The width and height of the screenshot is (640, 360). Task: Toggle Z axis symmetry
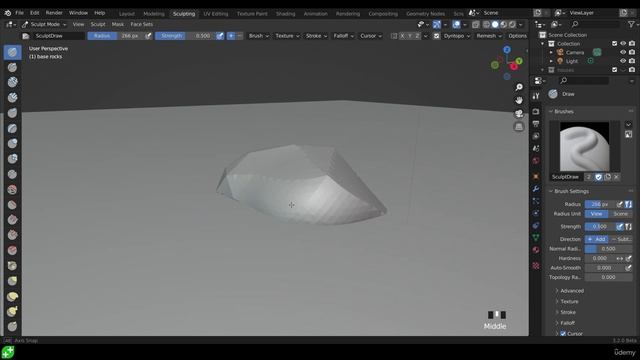click(x=417, y=36)
